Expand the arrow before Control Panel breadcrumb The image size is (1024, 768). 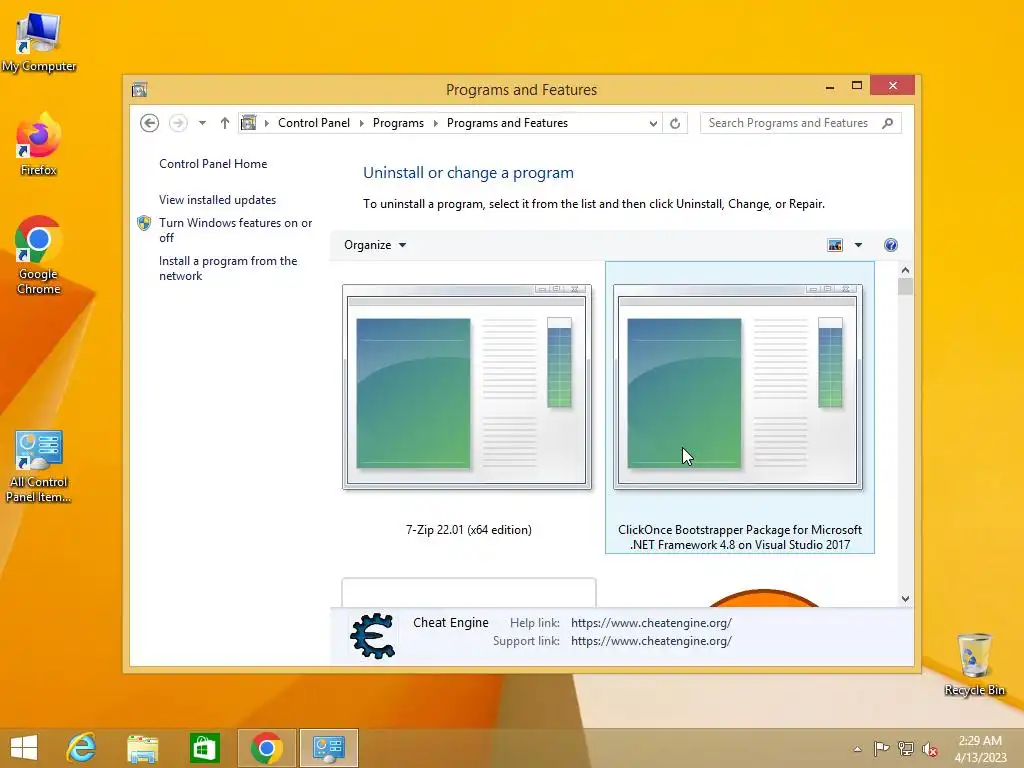coord(266,123)
